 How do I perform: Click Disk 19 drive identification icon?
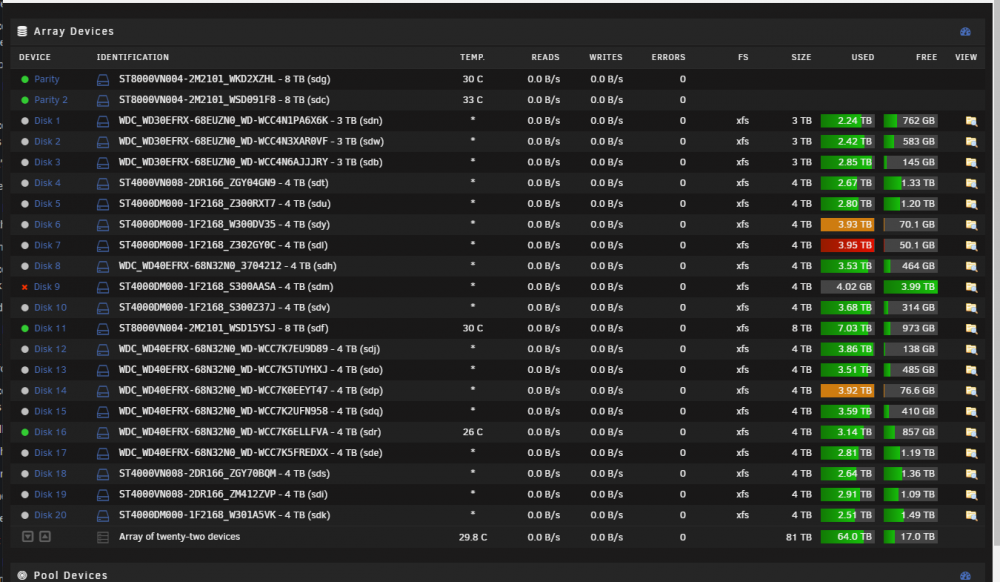point(103,495)
